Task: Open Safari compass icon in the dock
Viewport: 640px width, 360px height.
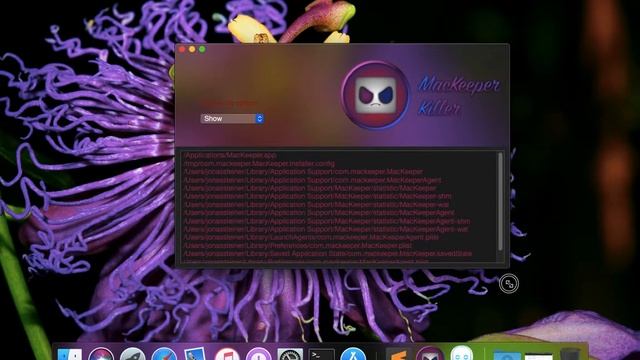Action: point(164,354)
